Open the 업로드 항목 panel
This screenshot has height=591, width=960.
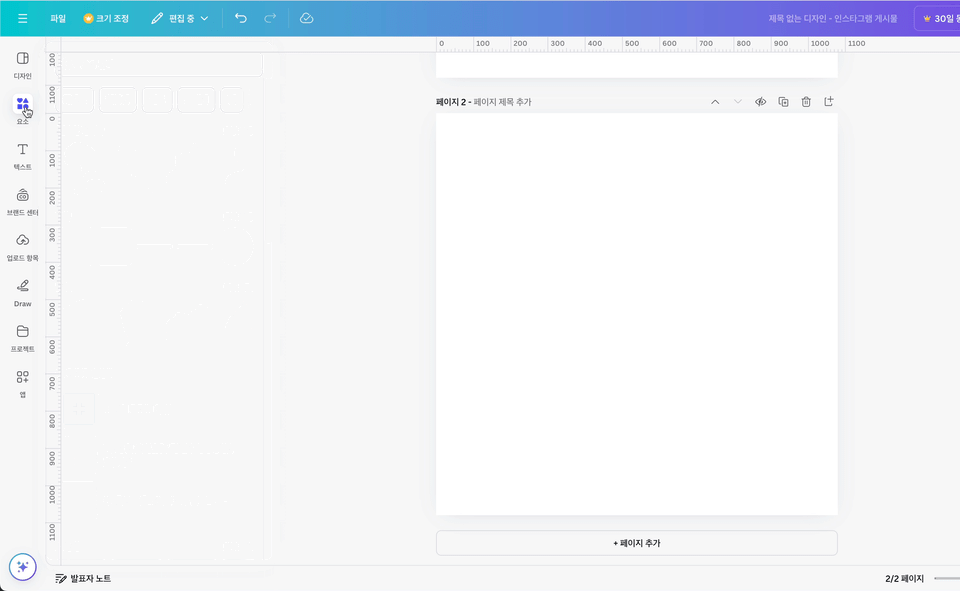(x=22, y=245)
